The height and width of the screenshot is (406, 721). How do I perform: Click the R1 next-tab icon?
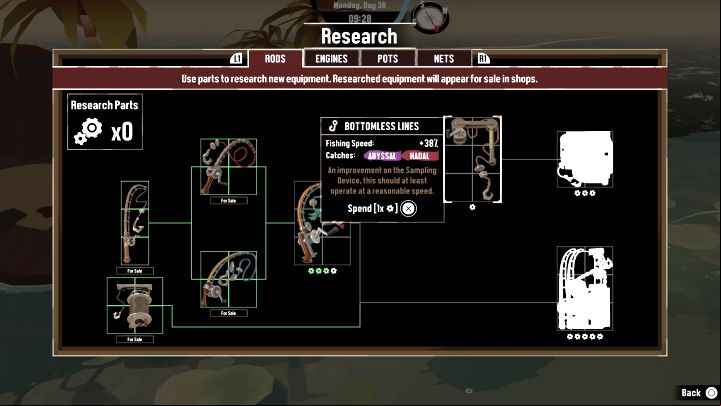point(483,58)
